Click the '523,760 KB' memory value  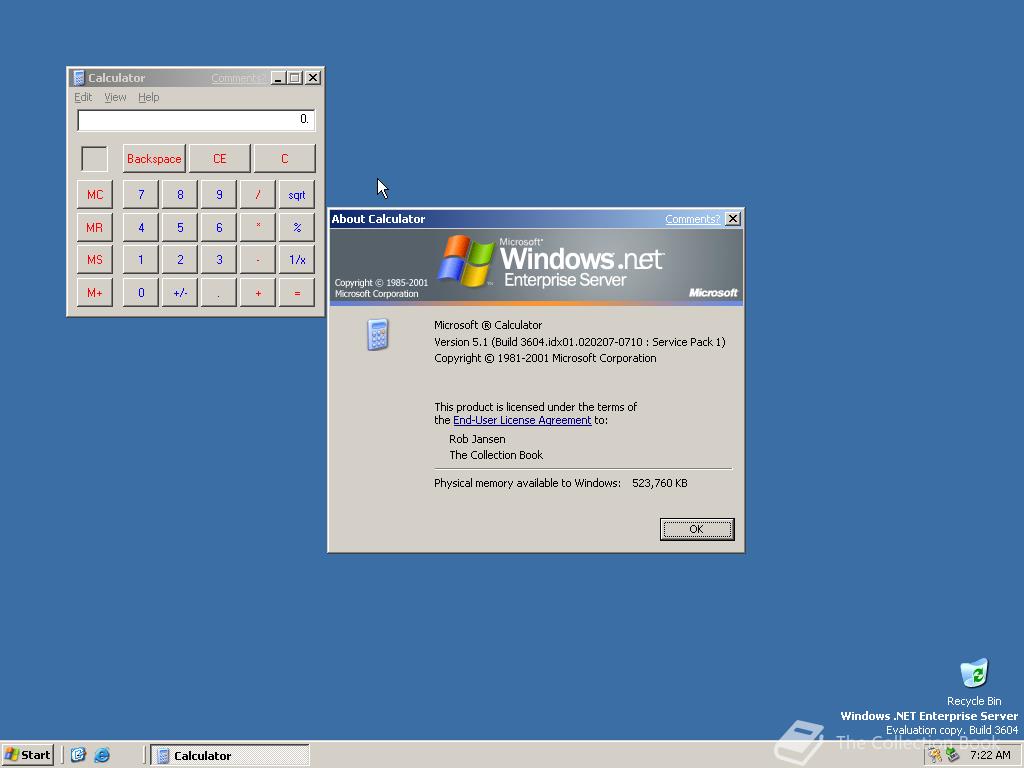[x=660, y=483]
